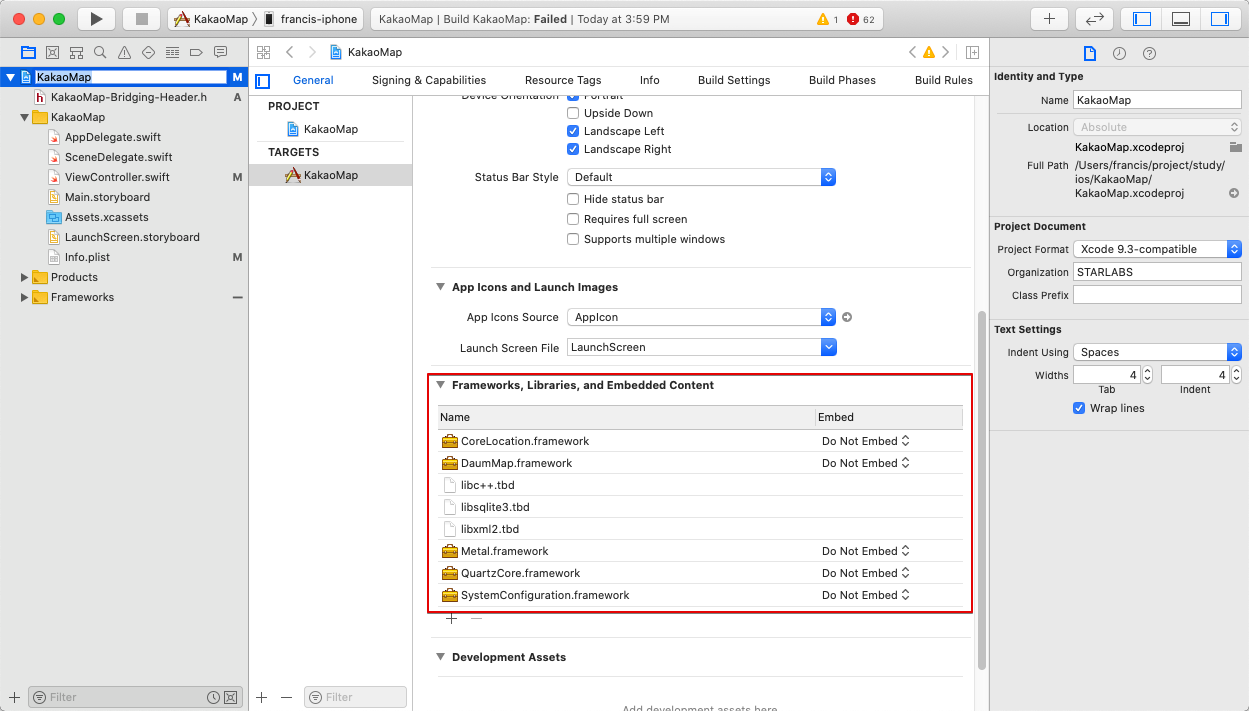Jump to previous issue chevron
Screen dimensions: 1249x711
tap(912, 52)
